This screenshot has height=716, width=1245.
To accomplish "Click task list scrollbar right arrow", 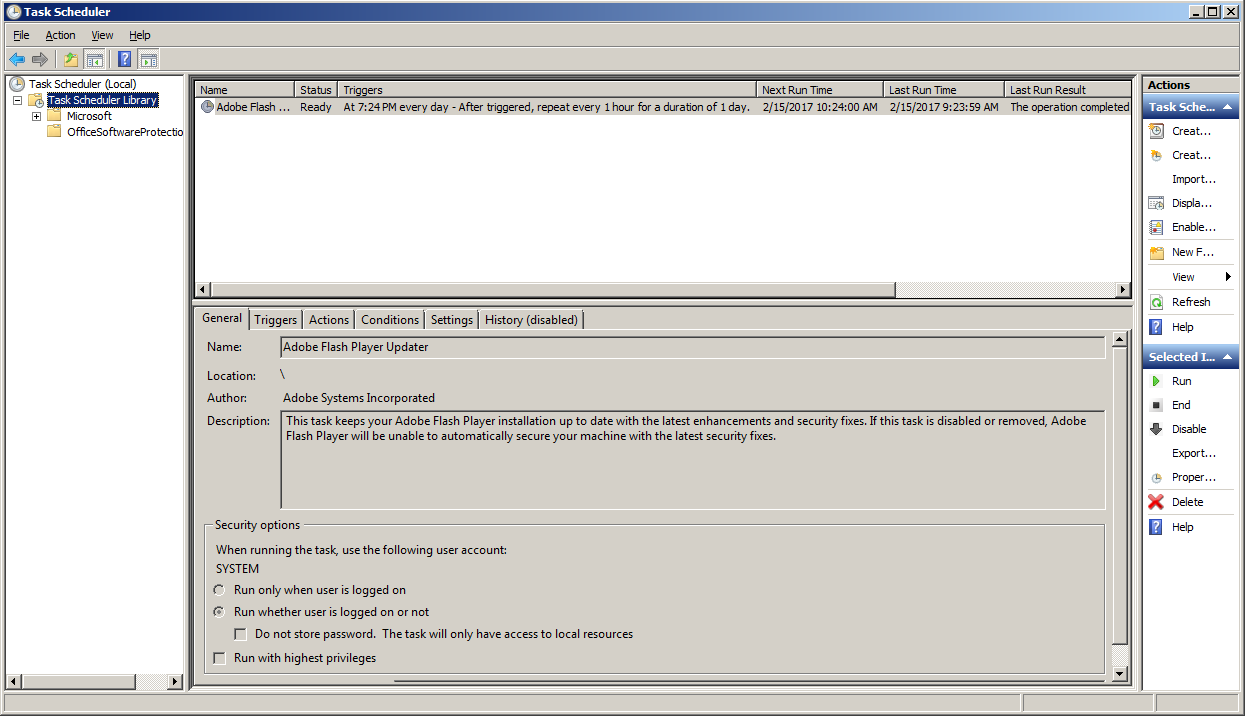I will click(x=1123, y=290).
